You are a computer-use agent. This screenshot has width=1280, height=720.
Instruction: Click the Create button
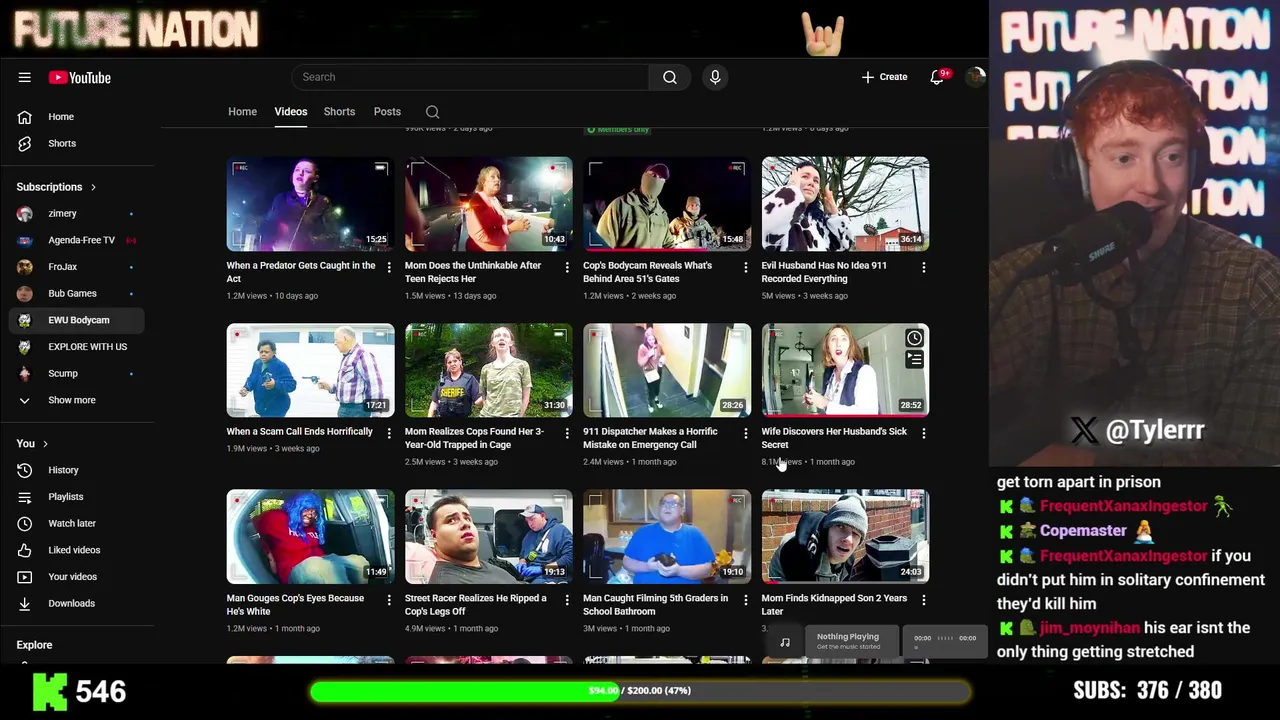pos(885,77)
